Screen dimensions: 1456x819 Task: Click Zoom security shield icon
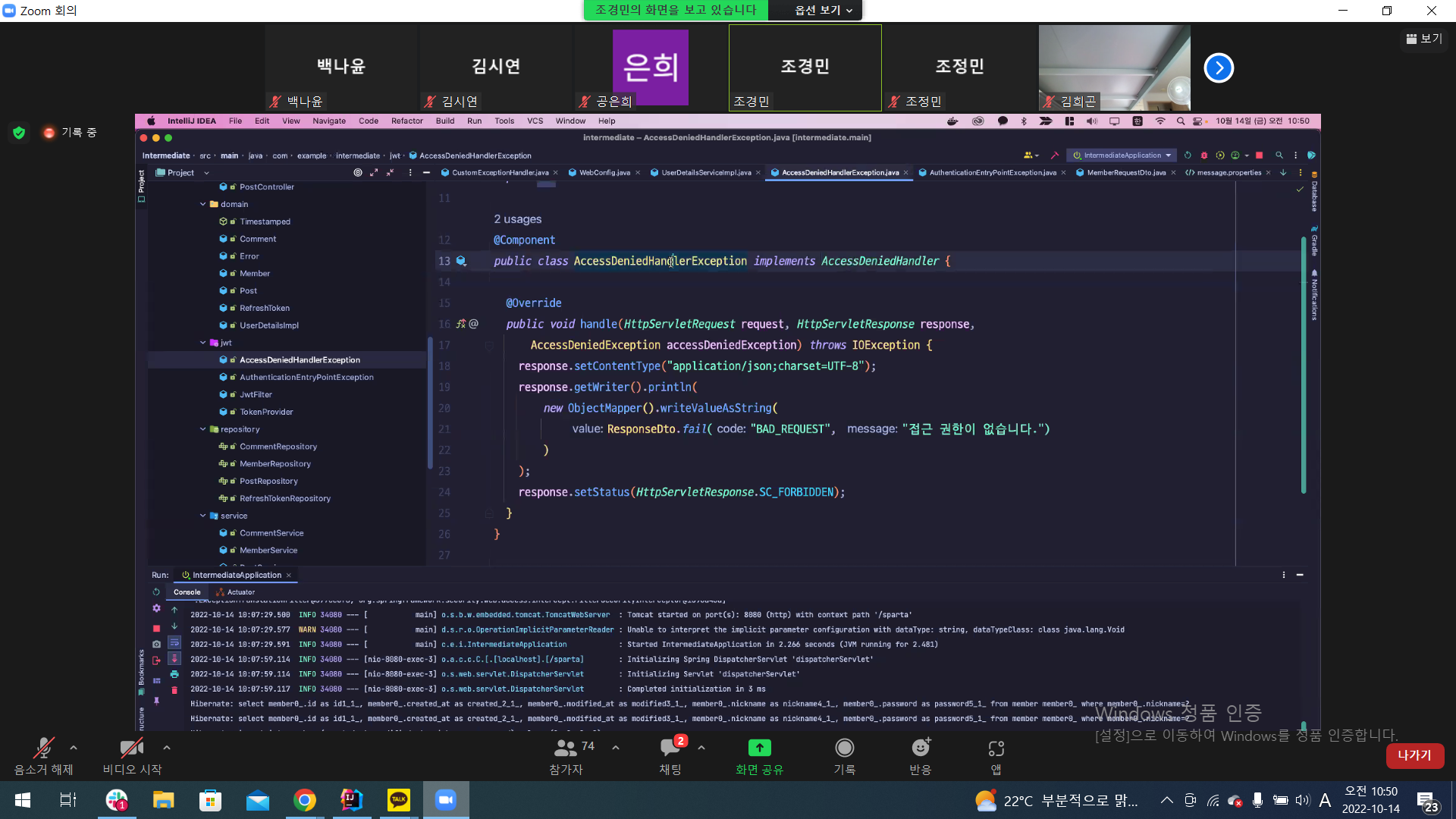point(19,133)
